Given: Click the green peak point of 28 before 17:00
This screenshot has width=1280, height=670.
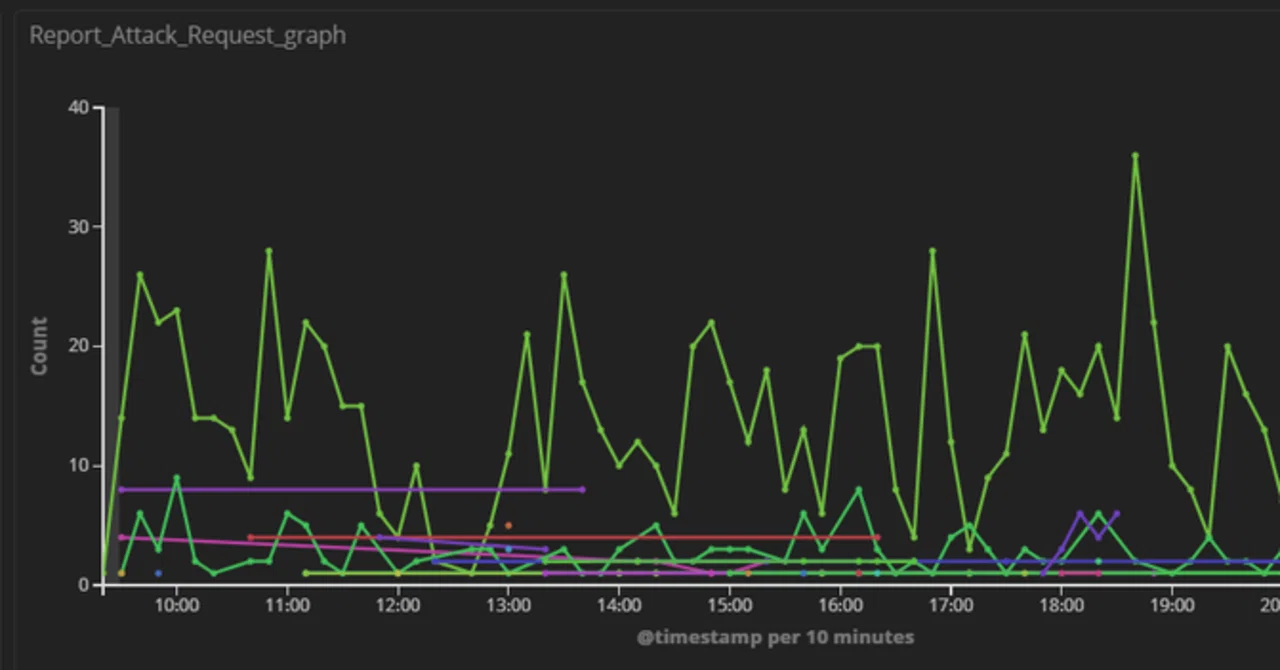Looking at the screenshot, I should pyautogui.click(x=932, y=251).
